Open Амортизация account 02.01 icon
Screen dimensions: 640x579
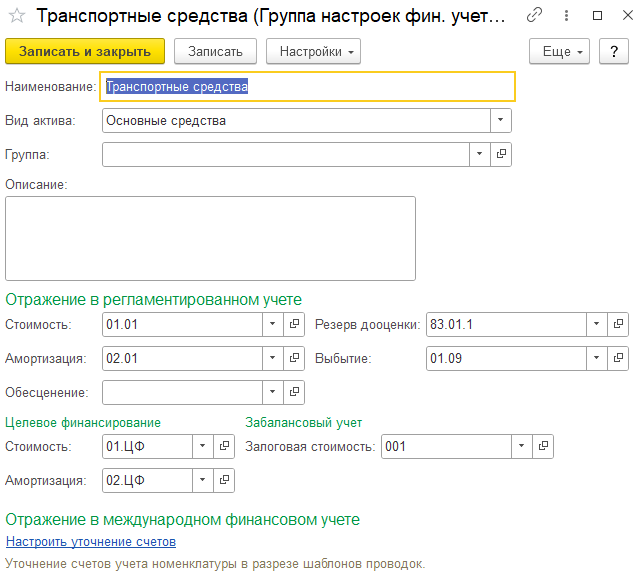tap(294, 358)
